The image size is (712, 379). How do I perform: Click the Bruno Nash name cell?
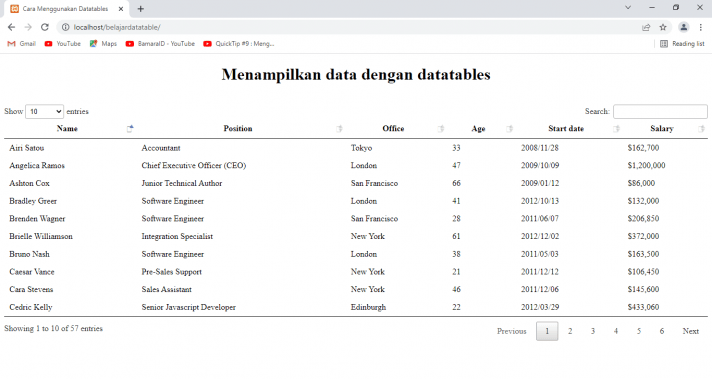(x=30, y=254)
